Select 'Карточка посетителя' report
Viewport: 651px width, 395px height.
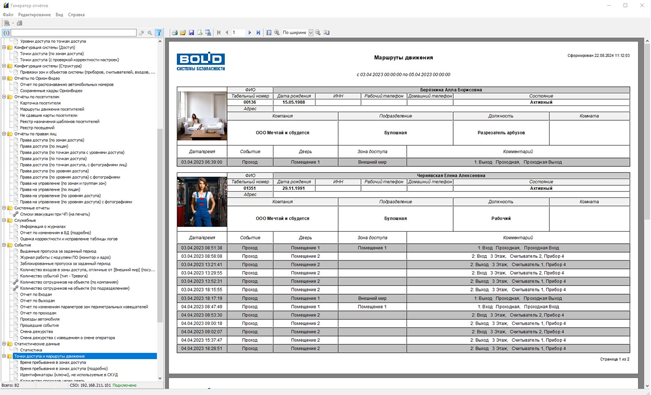click(40, 103)
